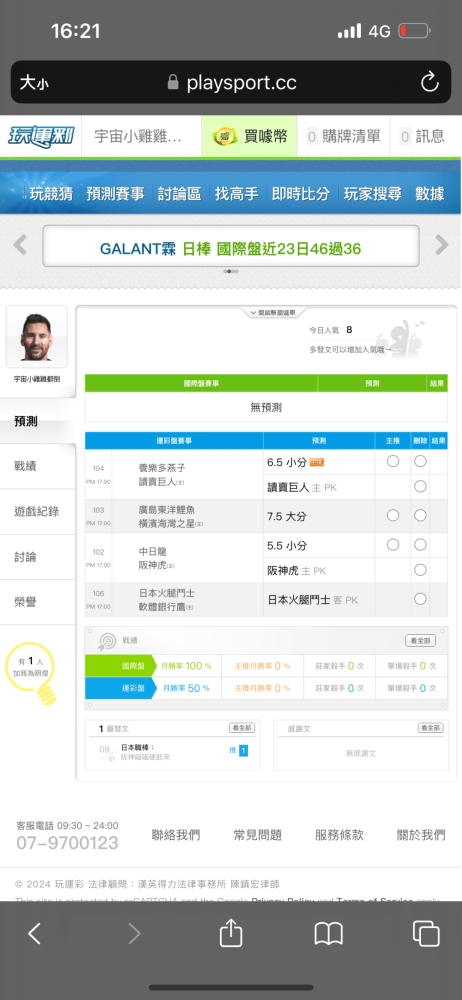Select 刪除 radio for 6.5 小分
This screenshot has height=1000, width=462.
(x=420, y=461)
